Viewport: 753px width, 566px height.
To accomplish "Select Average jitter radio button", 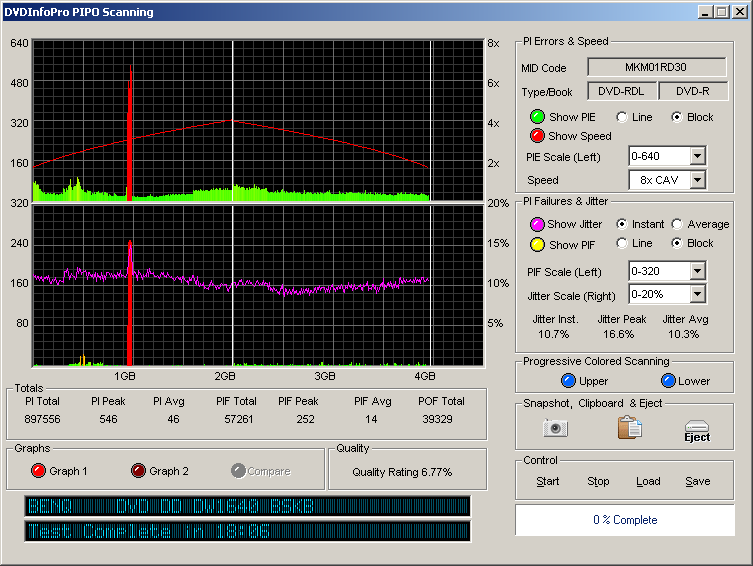I will click(677, 224).
